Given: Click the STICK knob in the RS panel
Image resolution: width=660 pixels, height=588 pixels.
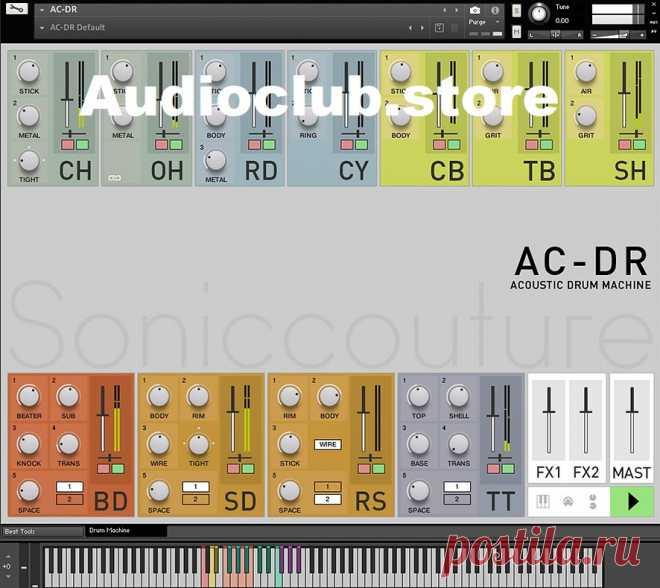Looking at the screenshot, I should (x=290, y=444).
